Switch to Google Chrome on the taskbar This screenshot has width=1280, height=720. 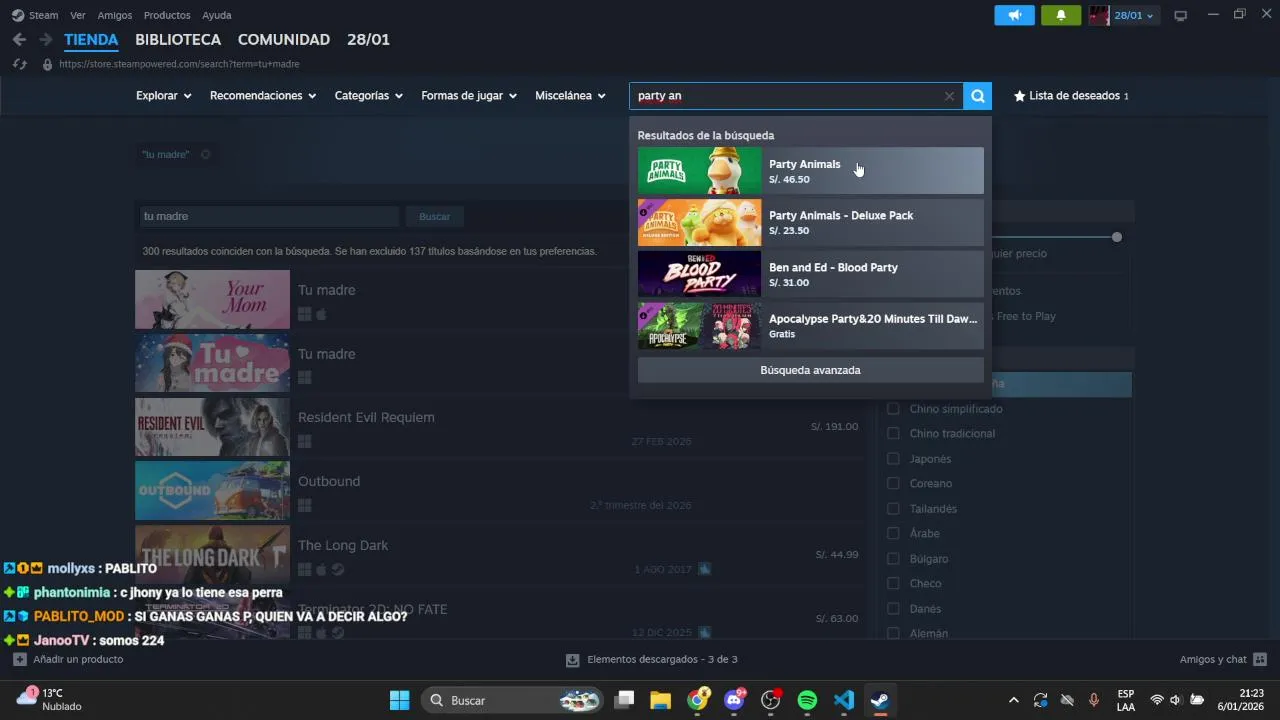(698, 700)
